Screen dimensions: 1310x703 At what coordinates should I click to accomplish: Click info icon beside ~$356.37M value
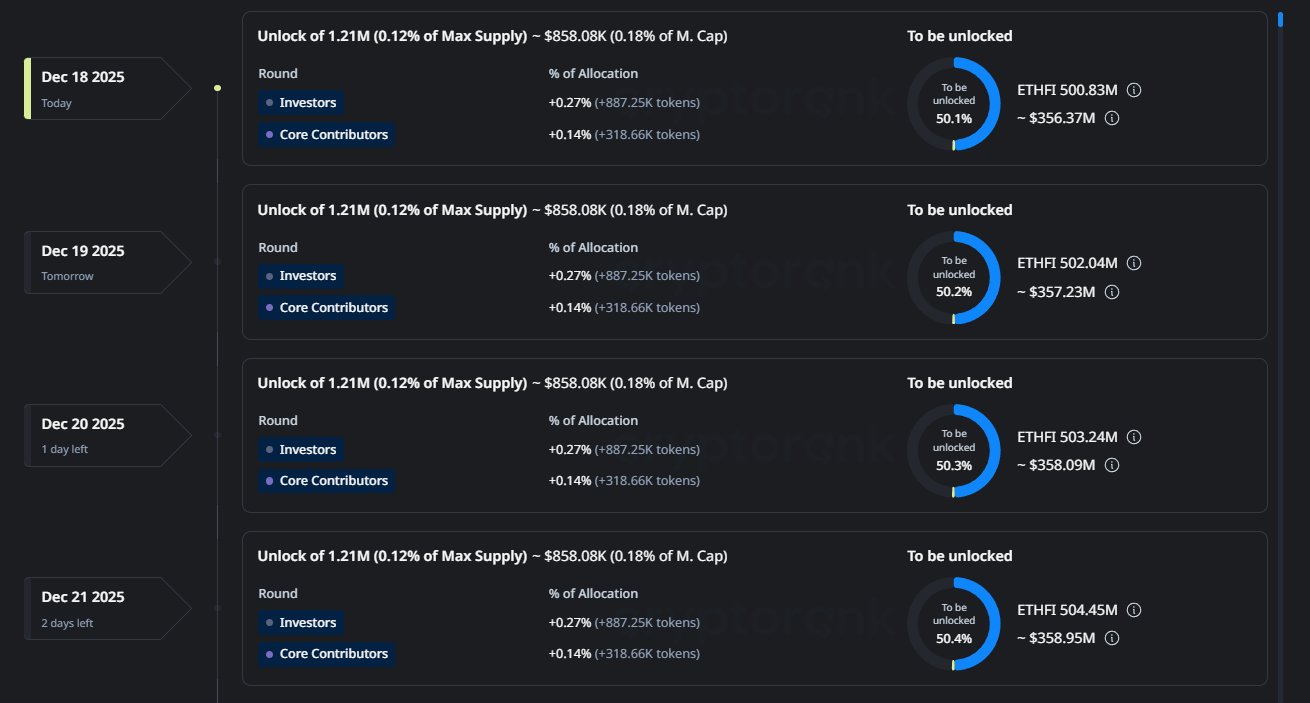click(x=1112, y=118)
